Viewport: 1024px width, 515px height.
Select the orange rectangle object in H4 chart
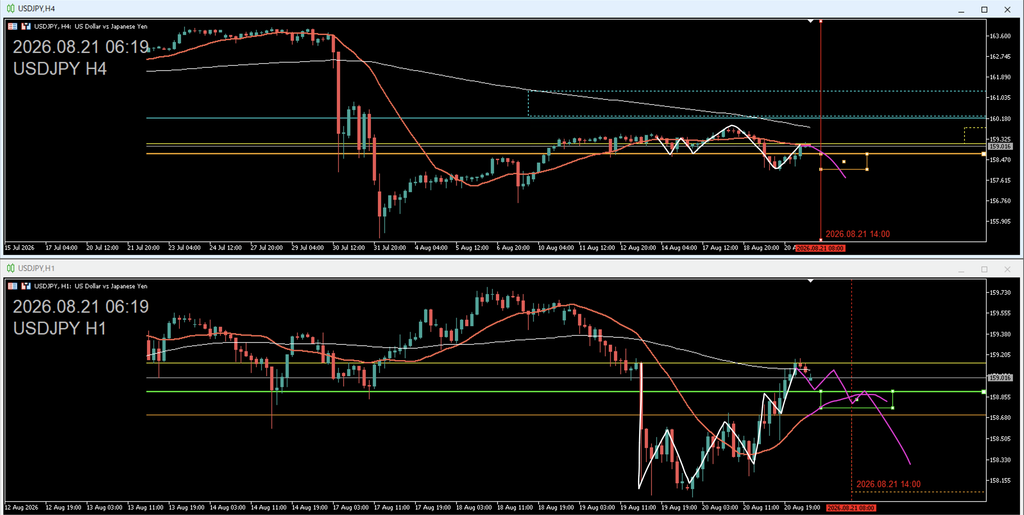point(844,161)
